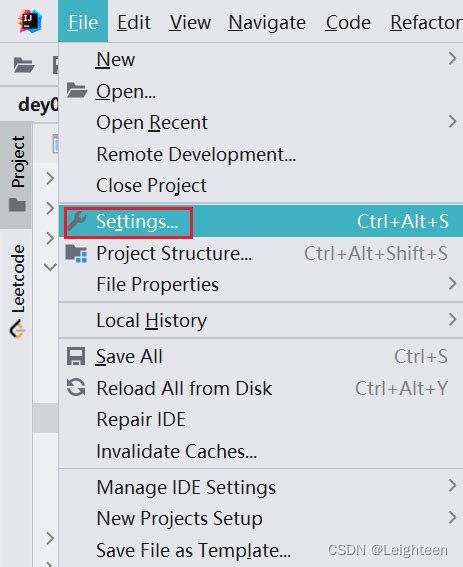
Task: Click the Leetcode plugin logo icon
Action: click(x=17, y=329)
